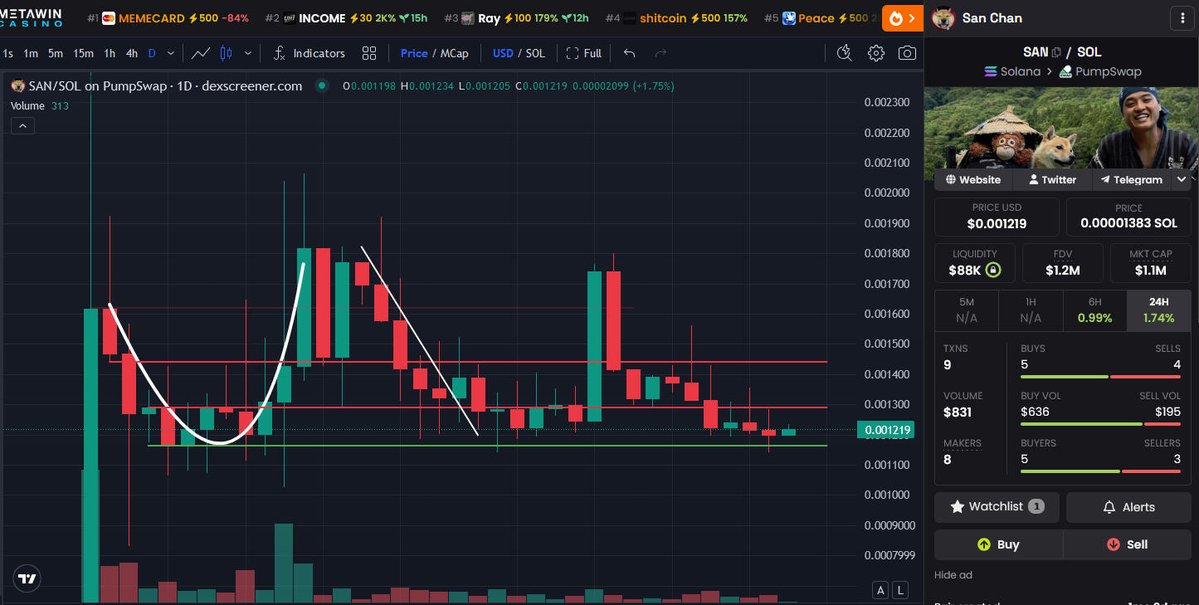Switch stats to 1H period
The width and height of the screenshot is (1199, 605).
point(1031,311)
